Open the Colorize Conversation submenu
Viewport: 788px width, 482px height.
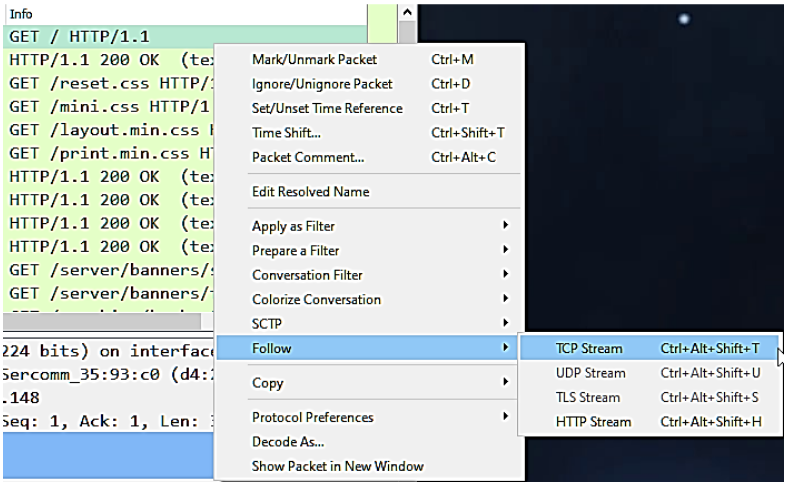[x=370, y=300]
